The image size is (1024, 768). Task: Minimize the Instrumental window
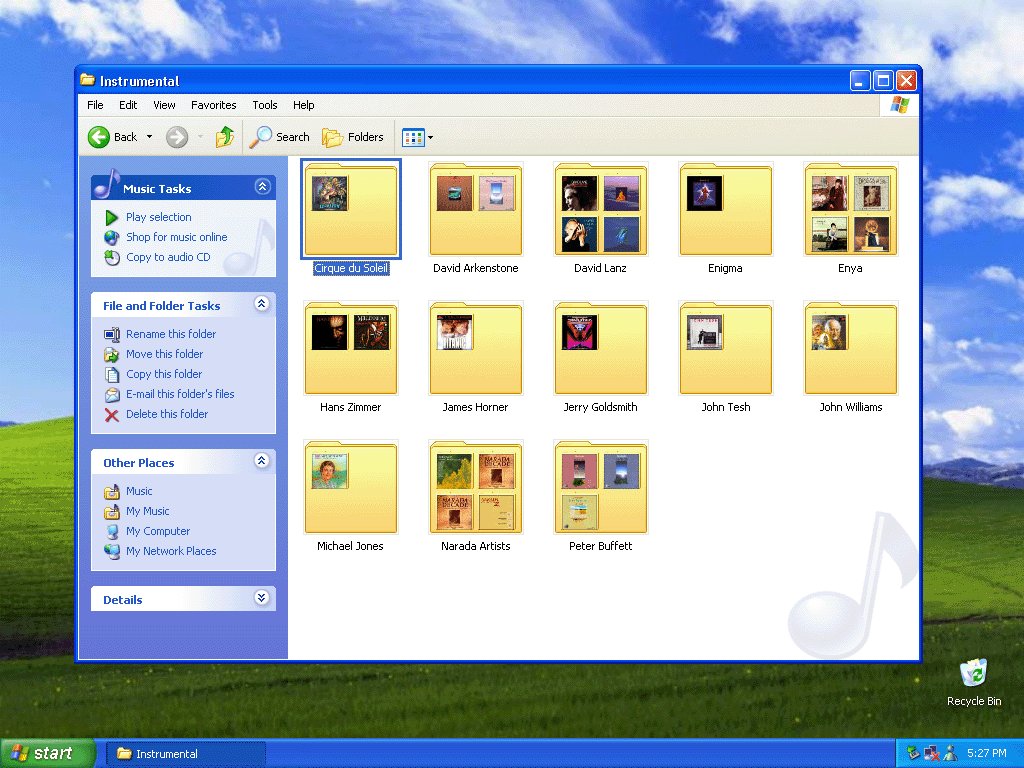coord(860,81)
